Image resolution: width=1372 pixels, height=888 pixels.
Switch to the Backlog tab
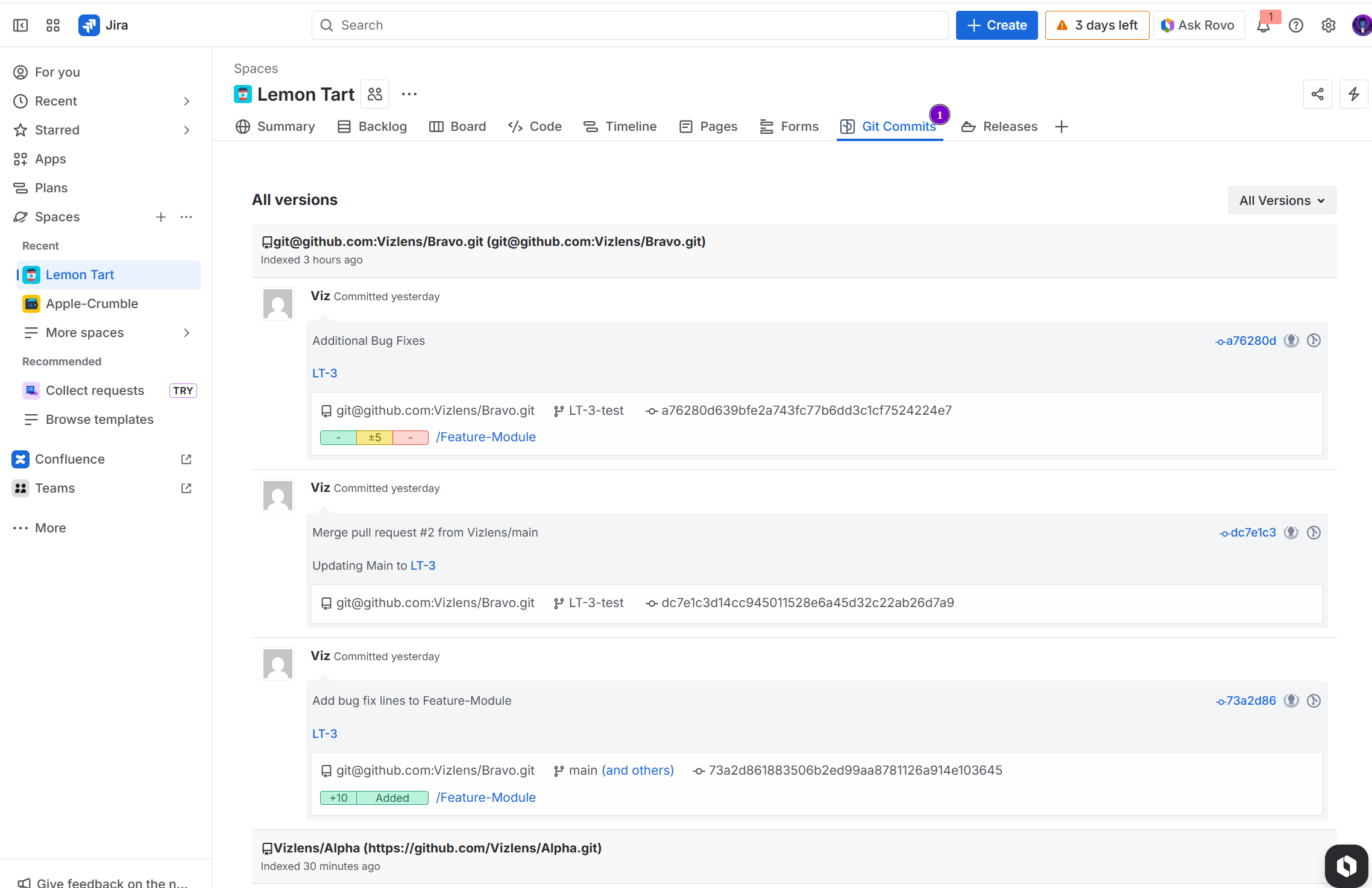pos(373,127)
